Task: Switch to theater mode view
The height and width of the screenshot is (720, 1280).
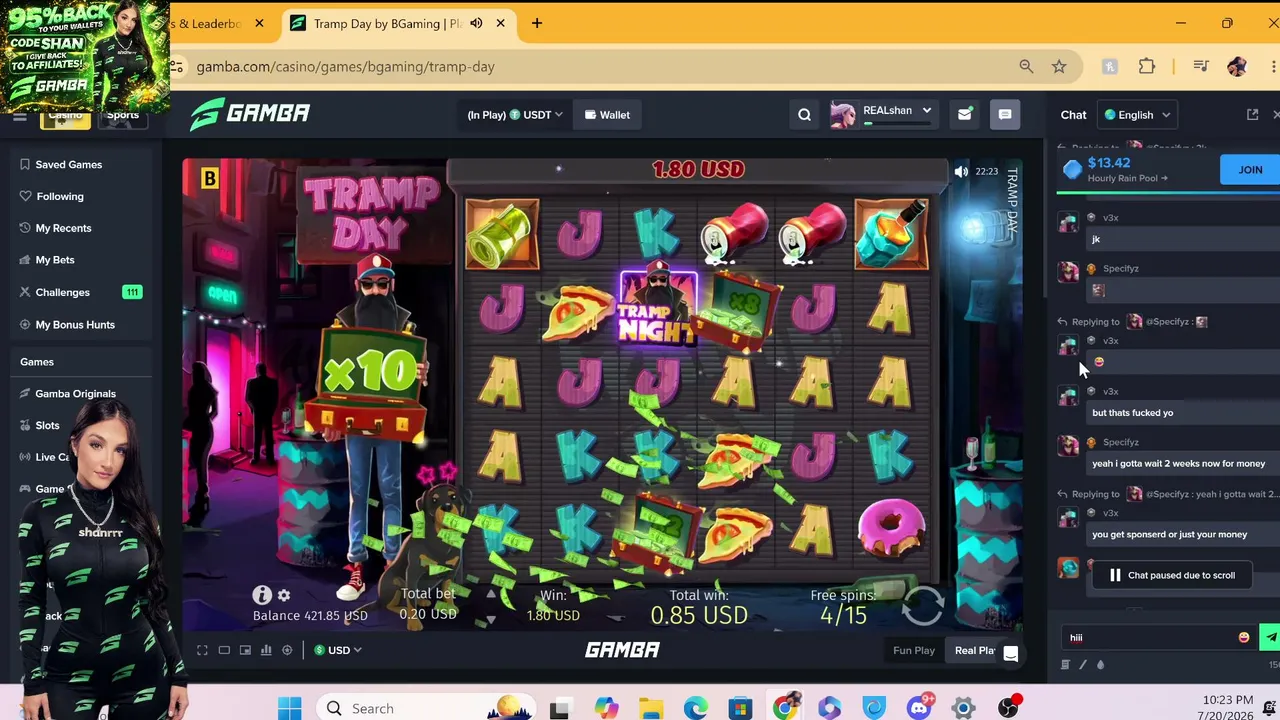Action: [x=224, y=650]
